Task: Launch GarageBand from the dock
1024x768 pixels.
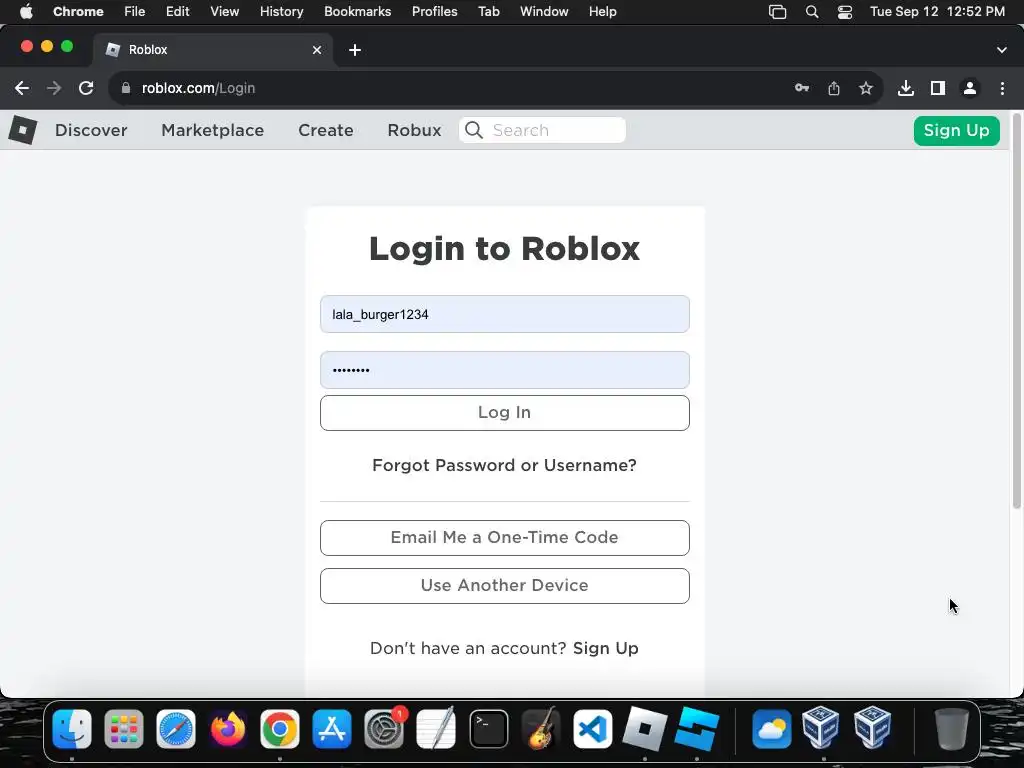Action: tap(540, 729)
